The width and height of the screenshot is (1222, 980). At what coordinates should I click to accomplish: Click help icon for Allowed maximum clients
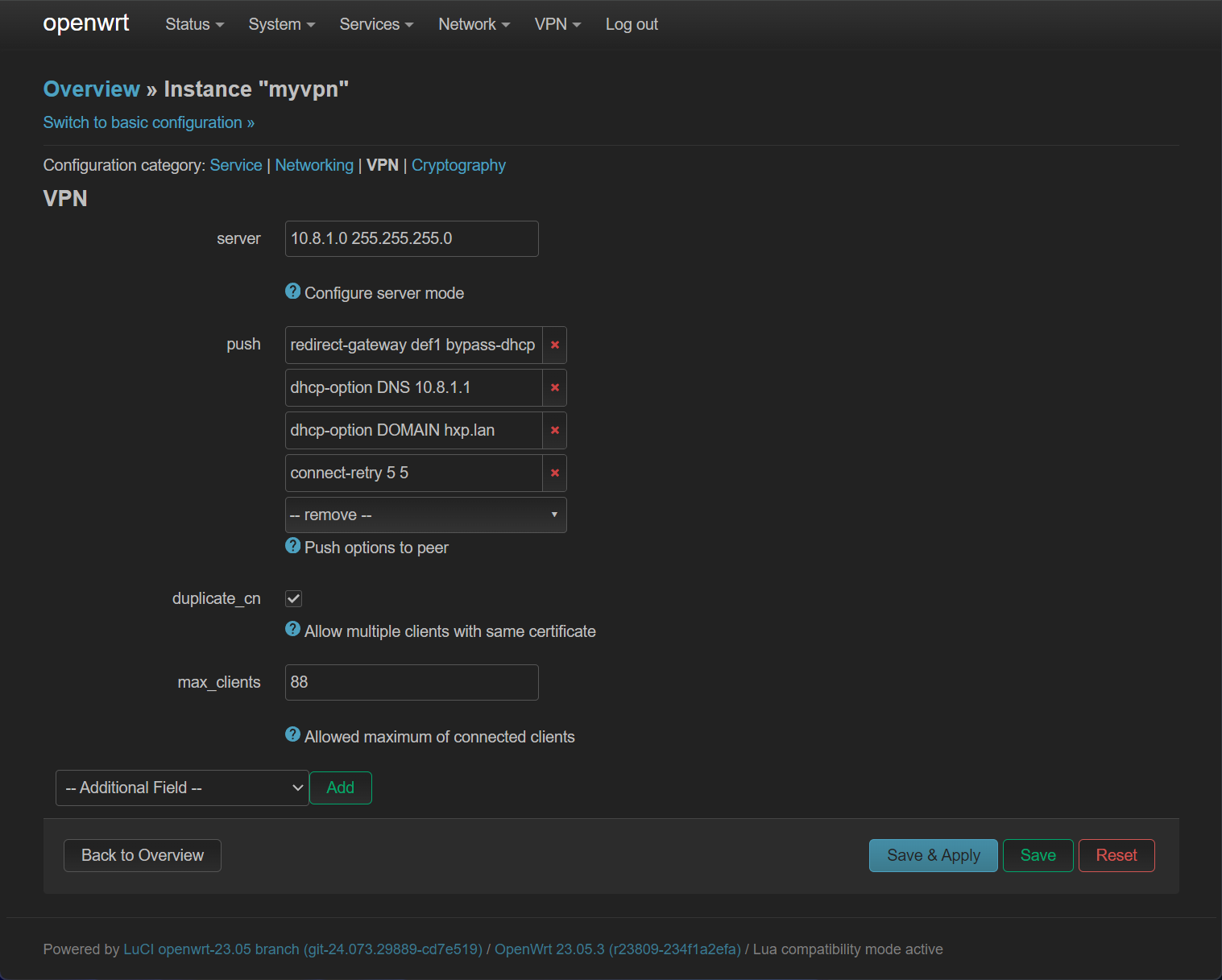pyautogui.click(x=293, y=735)
